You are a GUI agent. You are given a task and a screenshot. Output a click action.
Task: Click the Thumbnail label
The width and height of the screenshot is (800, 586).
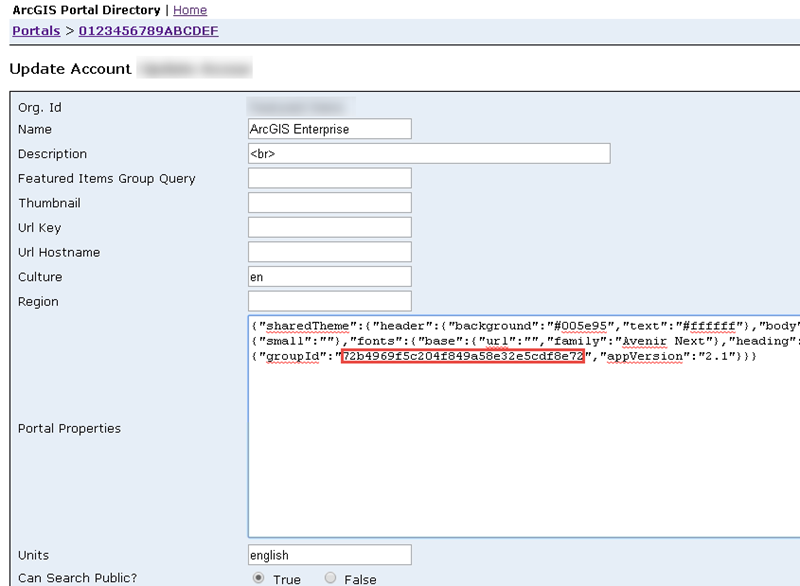[49, 203]
